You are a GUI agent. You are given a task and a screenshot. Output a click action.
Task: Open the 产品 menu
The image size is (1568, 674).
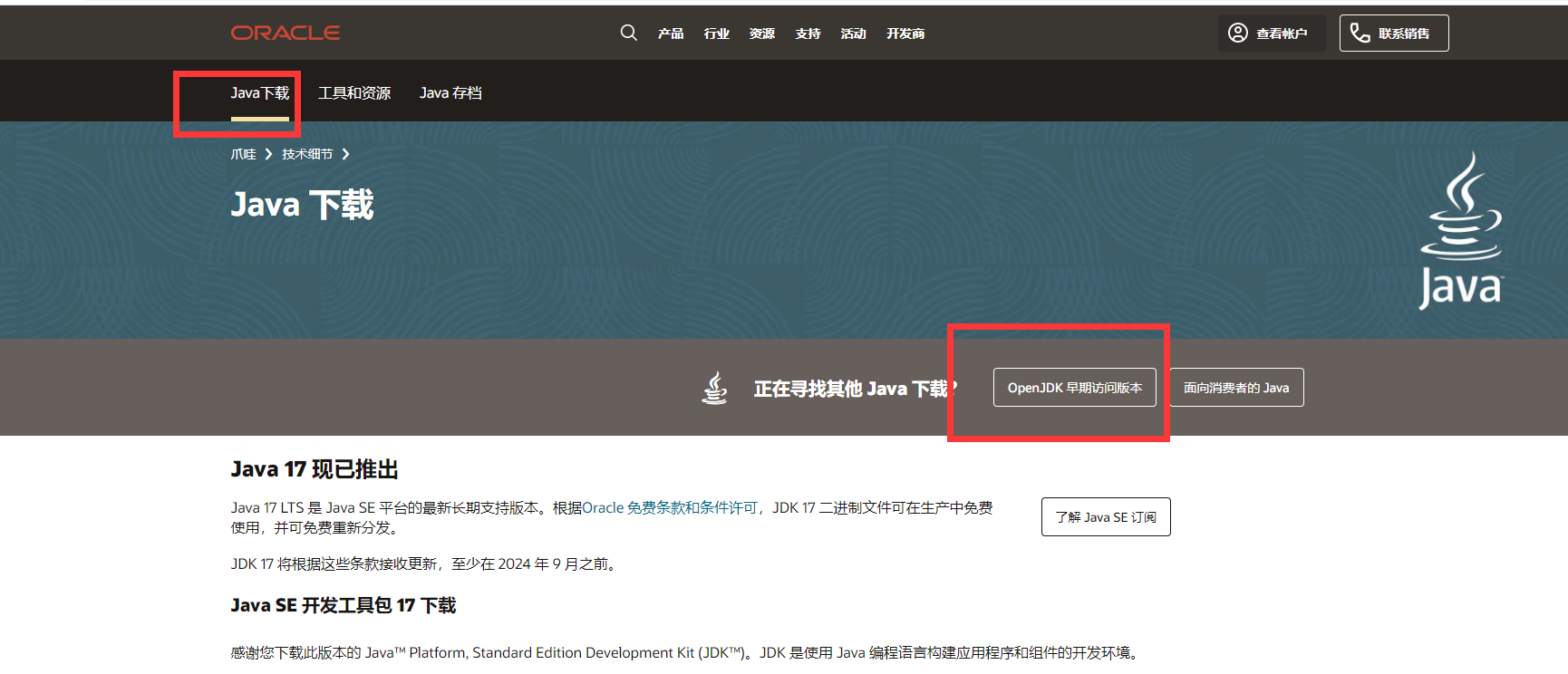coord(671,34)
